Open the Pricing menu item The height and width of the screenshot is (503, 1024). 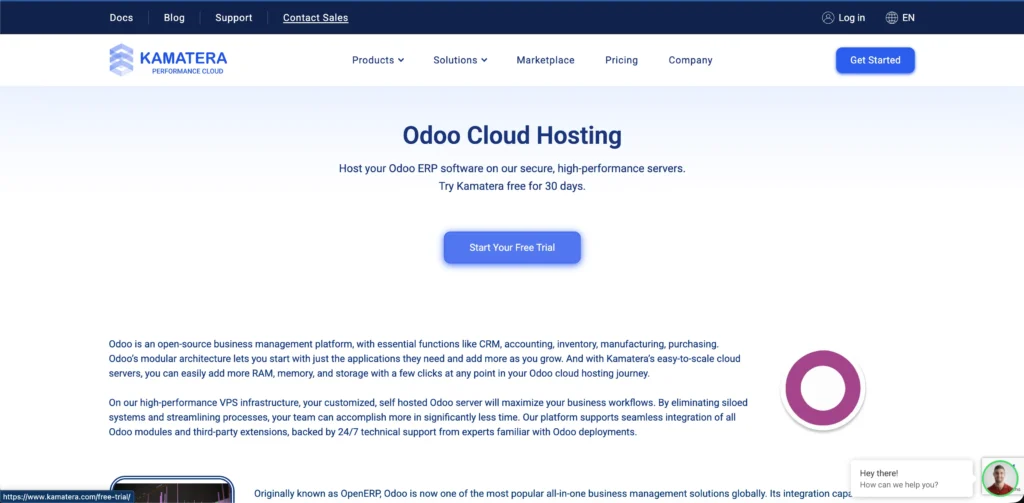pos(621,60)
